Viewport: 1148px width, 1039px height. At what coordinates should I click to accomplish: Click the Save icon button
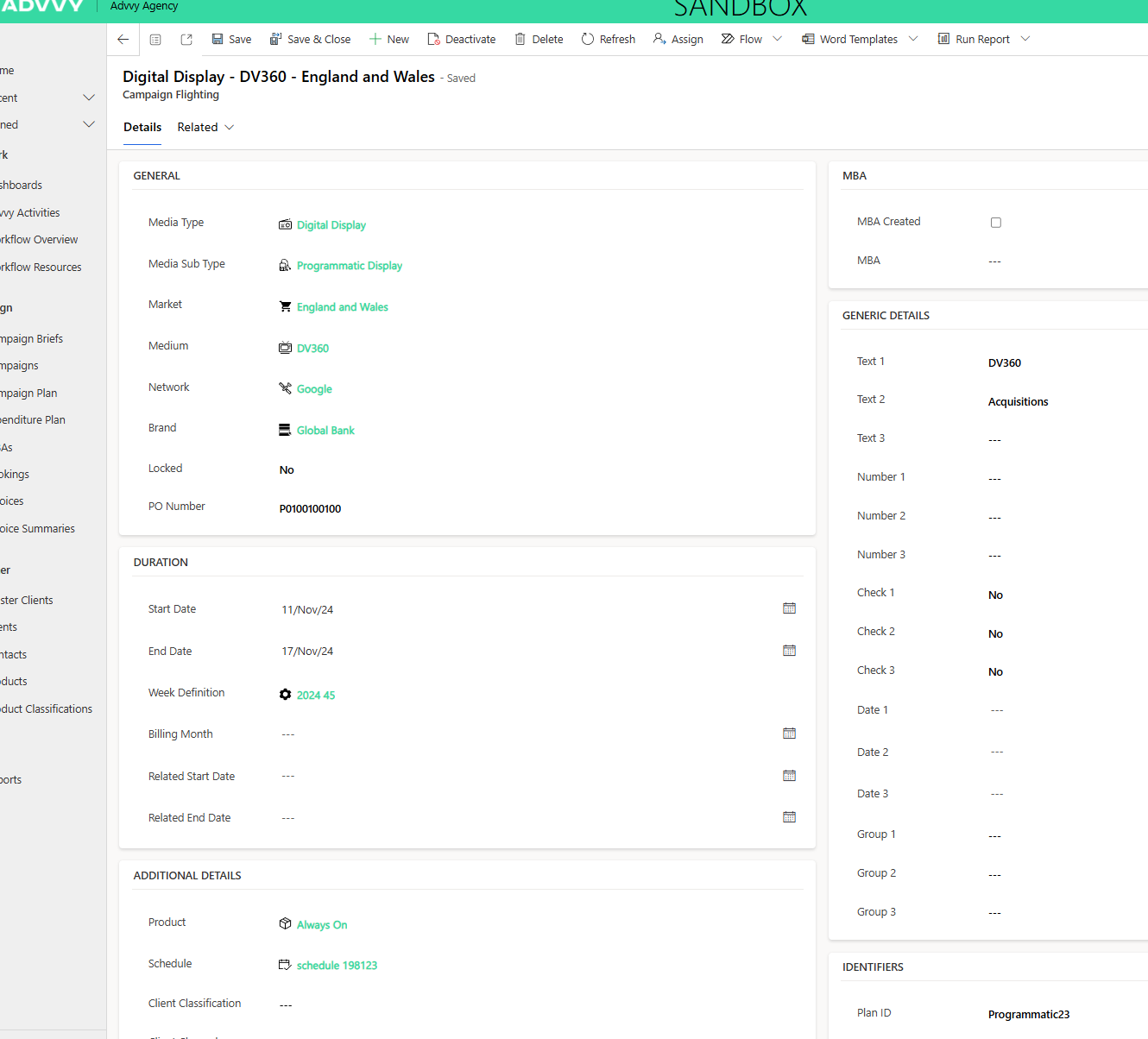[x=218, y=40]
